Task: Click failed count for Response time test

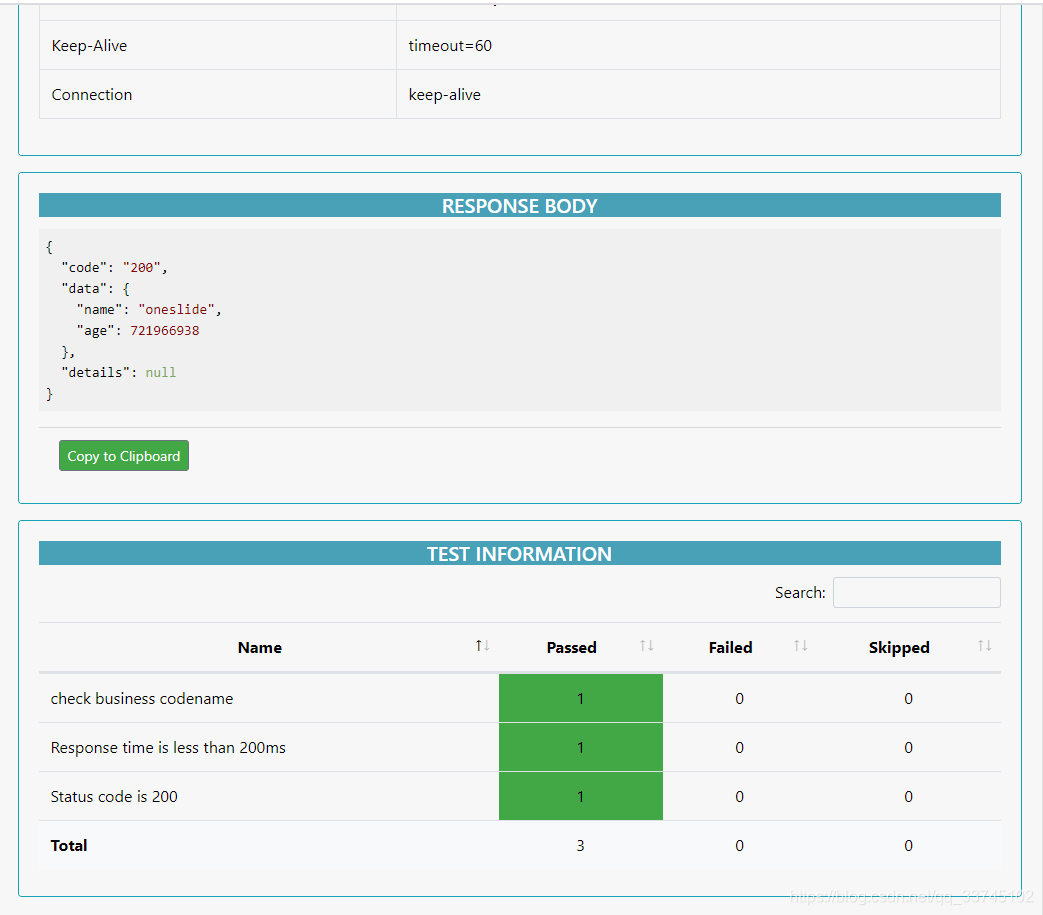Action: pos(740,747)
